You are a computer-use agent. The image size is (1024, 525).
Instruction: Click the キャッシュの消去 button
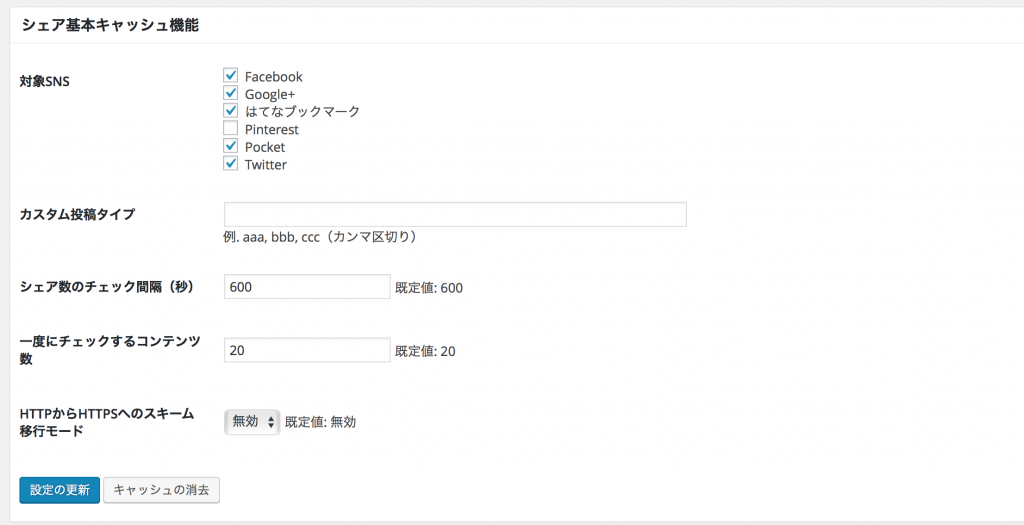(x=161, y=490)
